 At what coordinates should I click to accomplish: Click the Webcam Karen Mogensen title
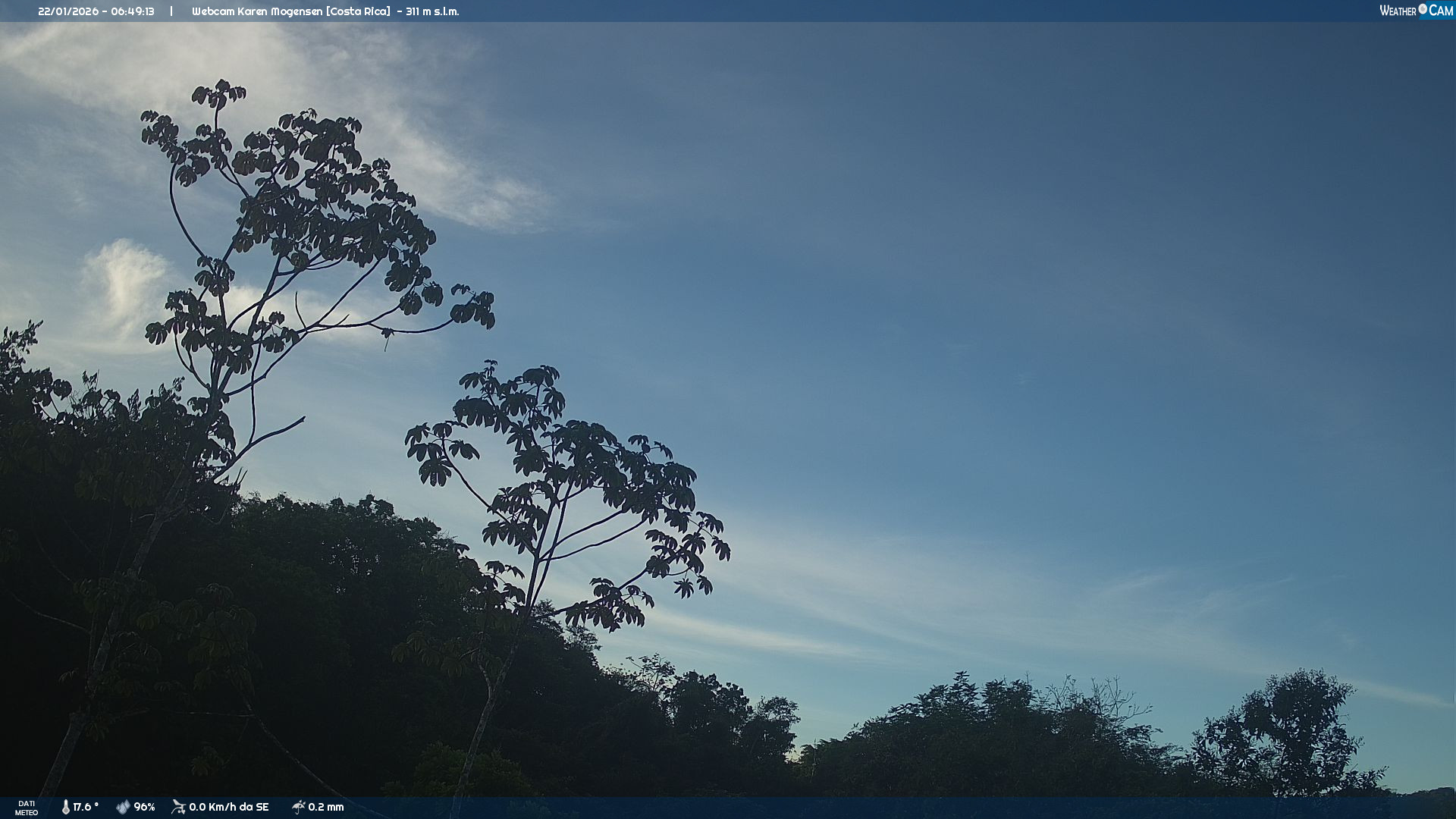pyautogui.click(x=257, y=11)
